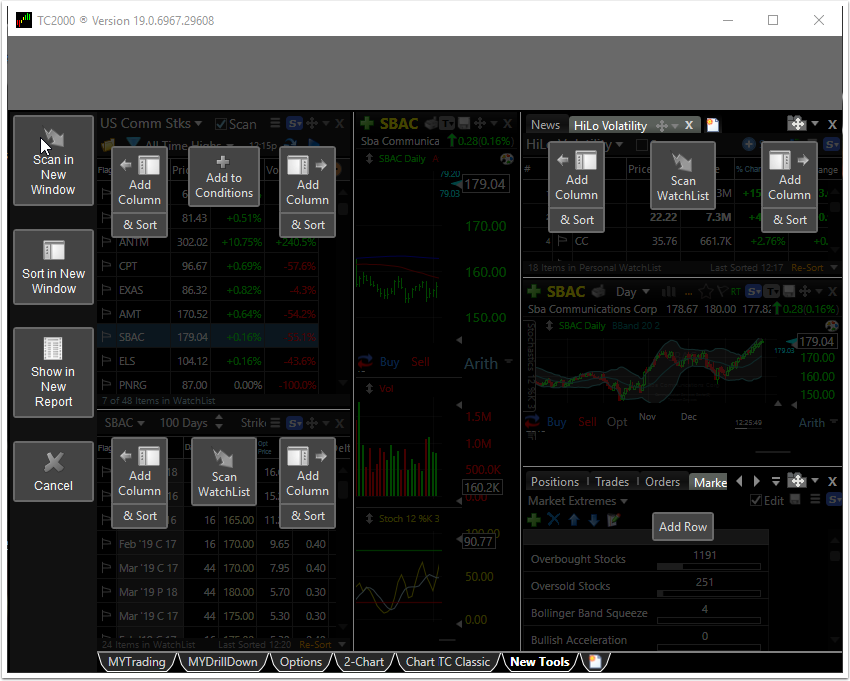Toggle flag for EXAS row

pyautogui.click(x=106, y=290)
